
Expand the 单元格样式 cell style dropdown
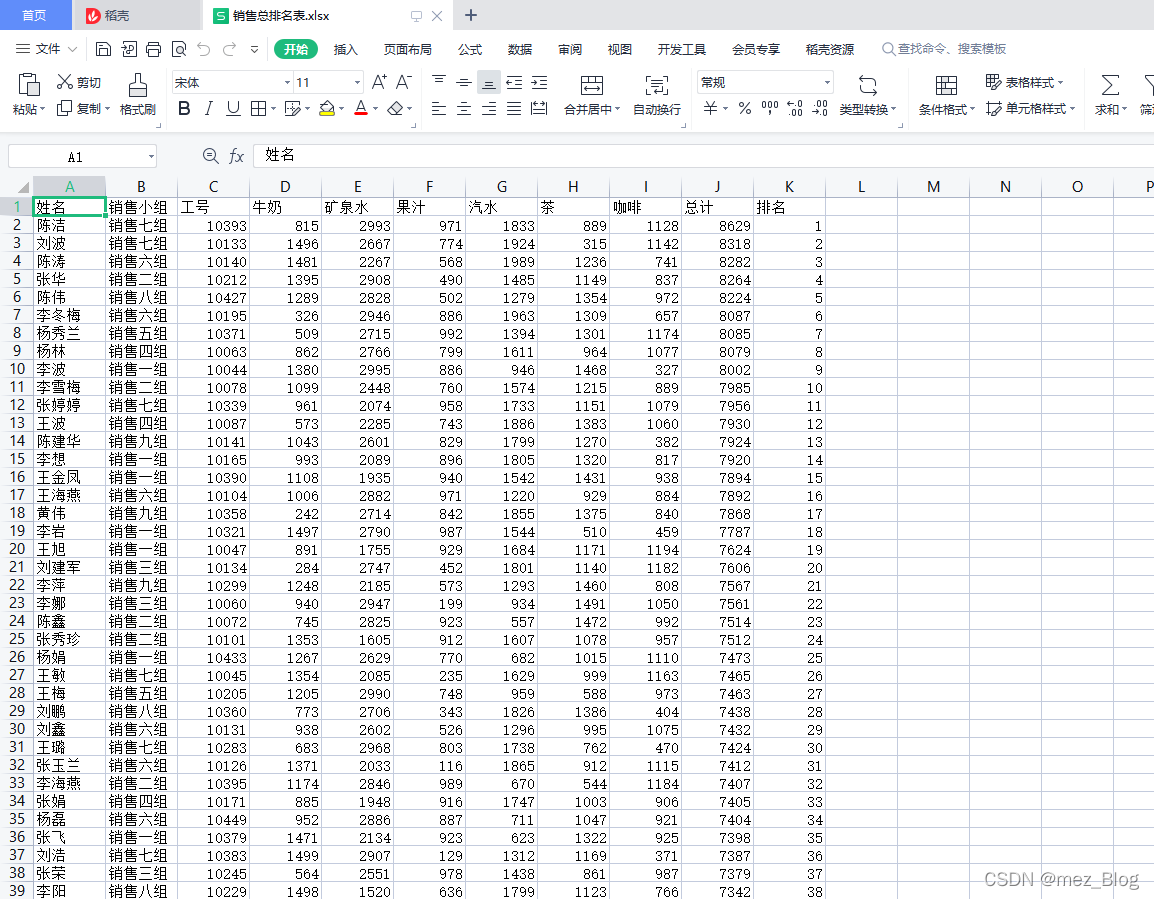(x=1072, y=109)
